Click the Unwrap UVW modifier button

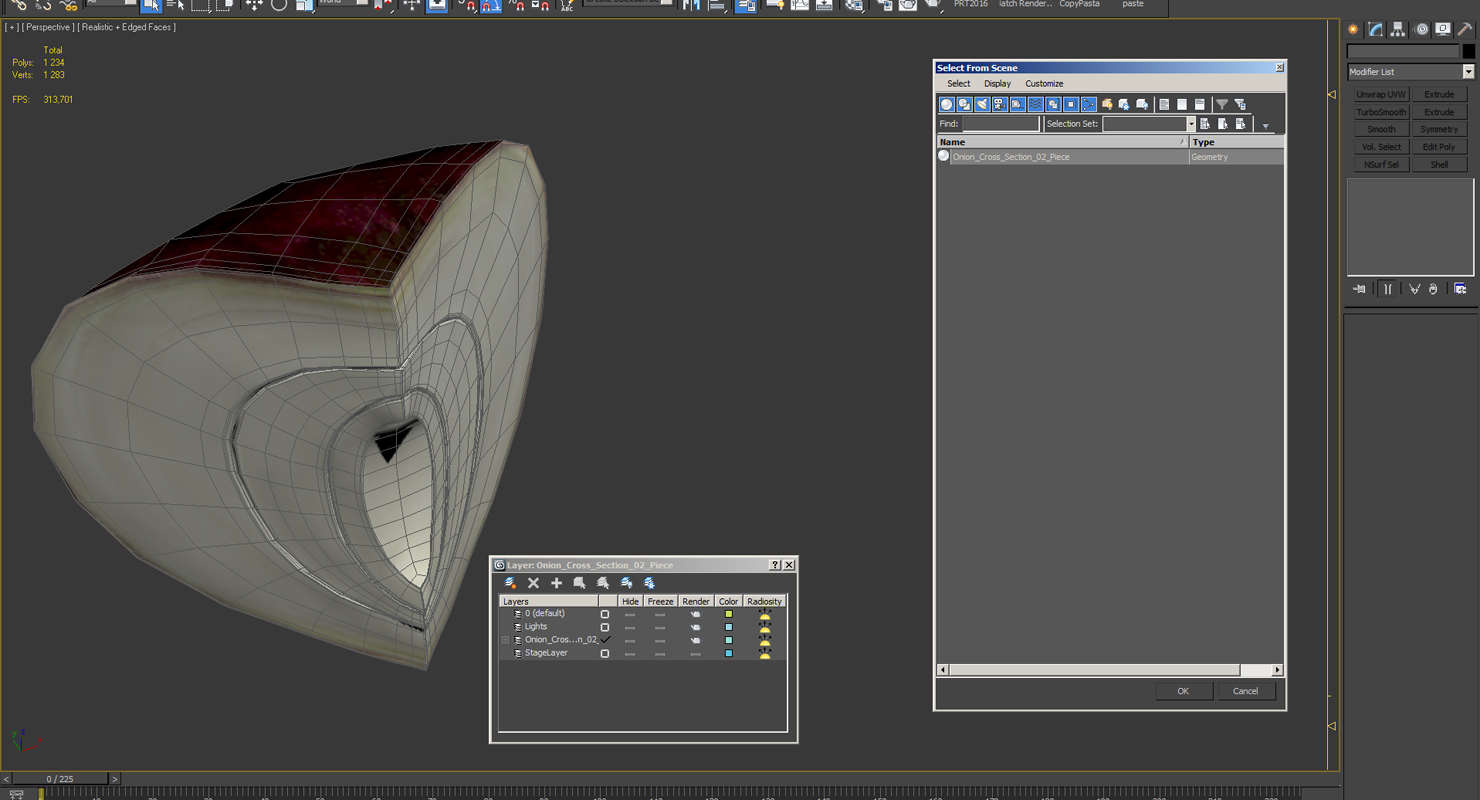coord(1381,95)
